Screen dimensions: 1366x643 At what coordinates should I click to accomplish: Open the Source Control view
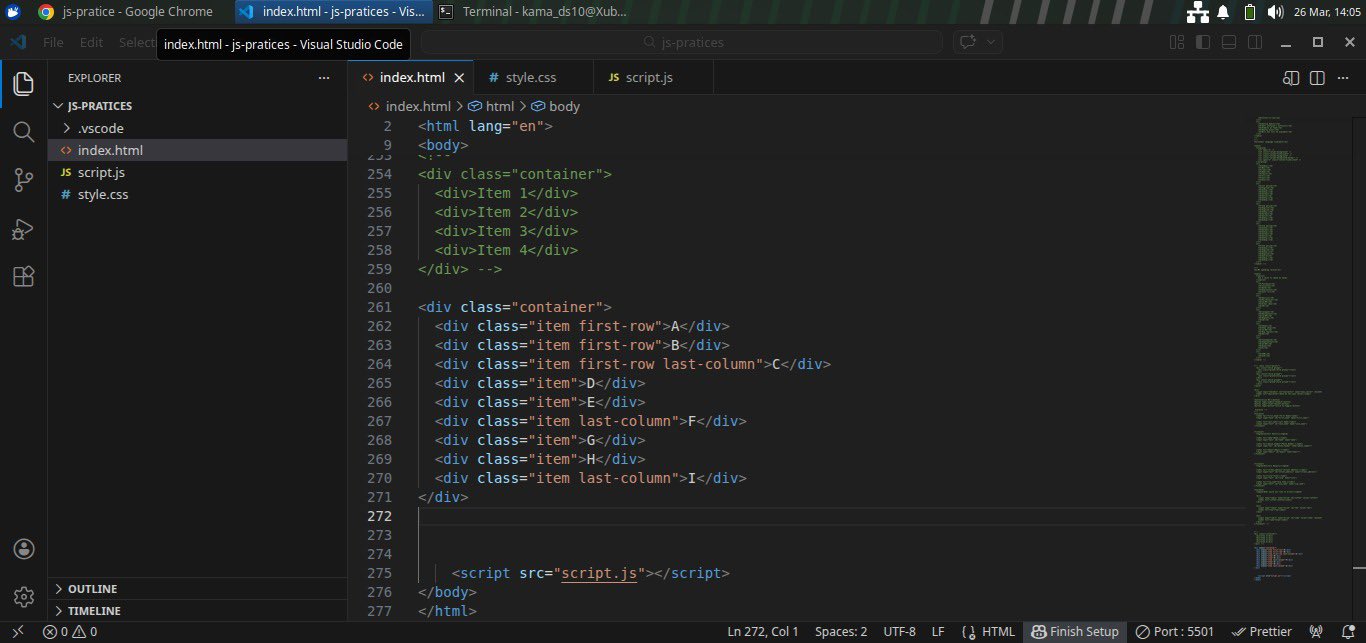point(23,180)
